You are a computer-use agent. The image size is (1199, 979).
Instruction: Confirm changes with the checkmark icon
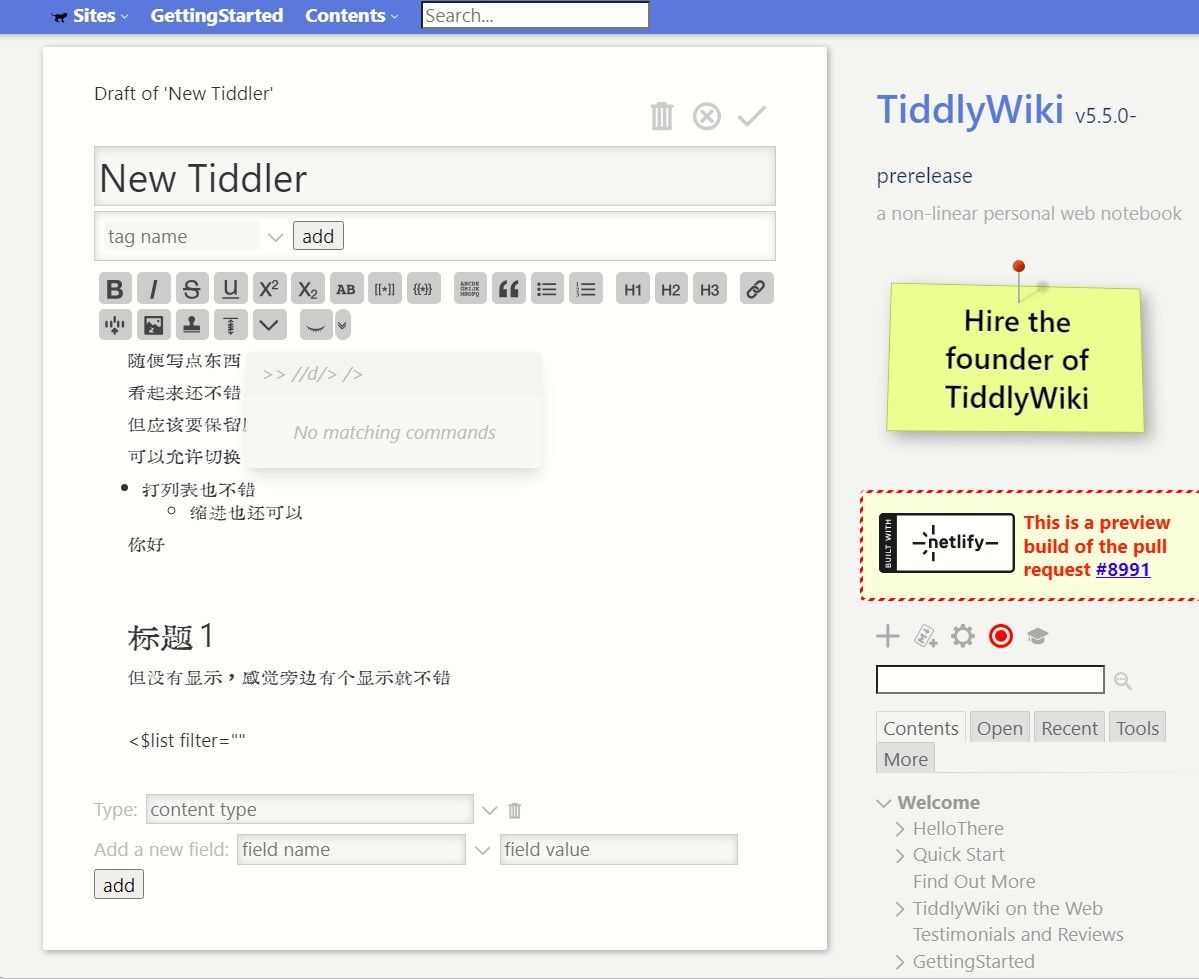click(x=752, y=116)
